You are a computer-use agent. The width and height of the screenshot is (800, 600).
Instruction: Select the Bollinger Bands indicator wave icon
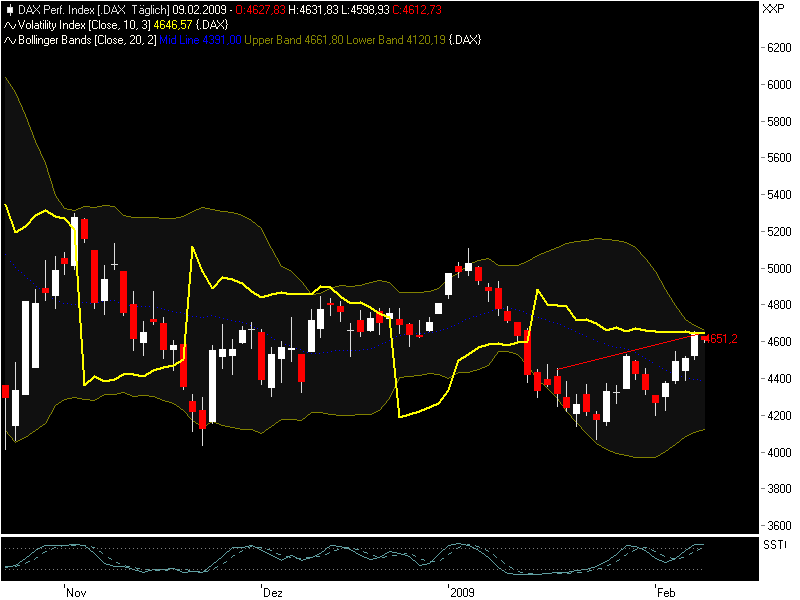(8, 38)
